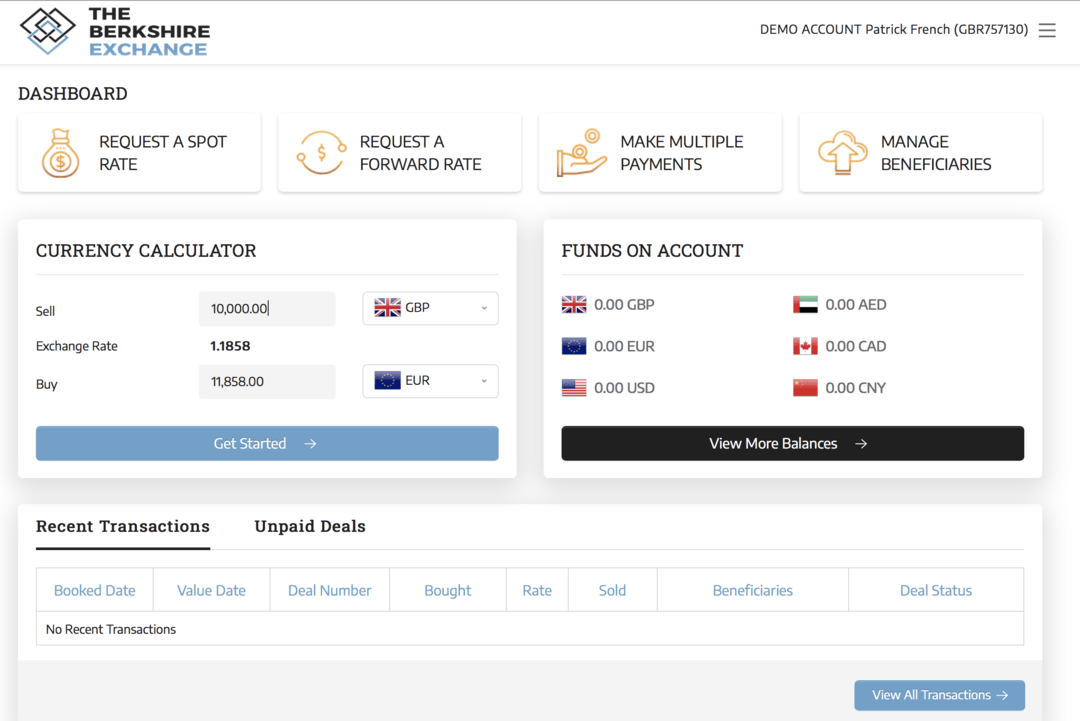Image resolution: width=1080 pixels, height=721 pixels.
Task: Open Make Multiple Payments card
Action: pyautogui.click(x=660, y=153)
